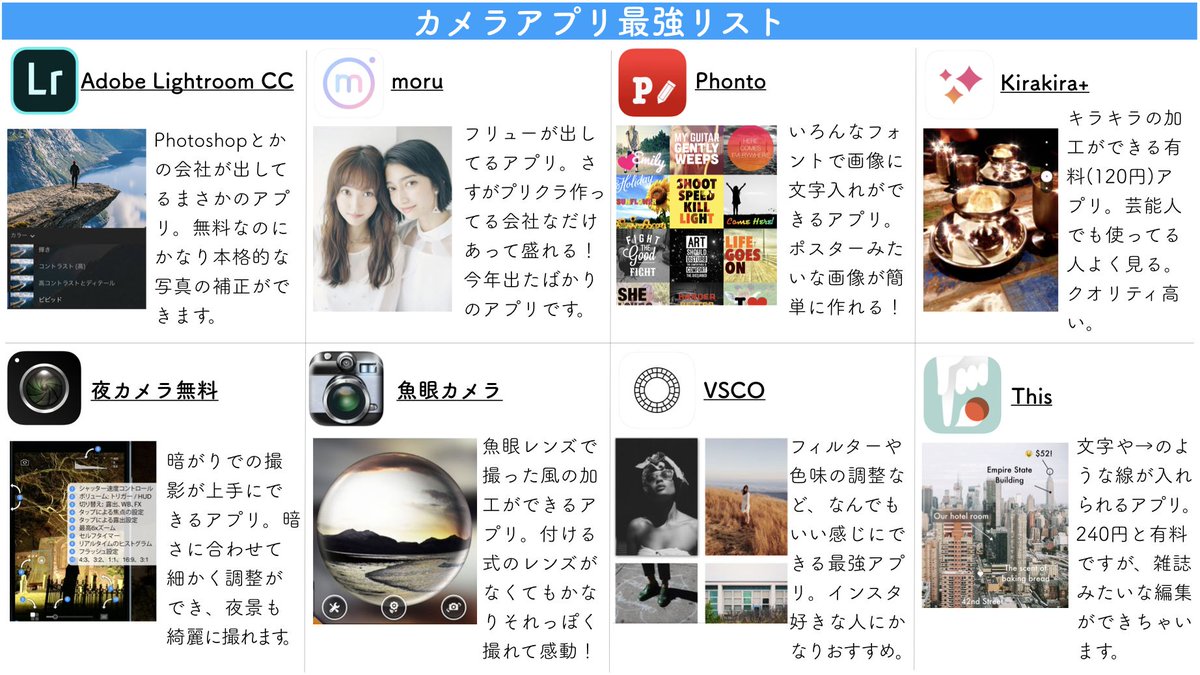Click the 'Empire State Building' label in This image
The height and width of the screenshot is (675, 1200).
1007,474
